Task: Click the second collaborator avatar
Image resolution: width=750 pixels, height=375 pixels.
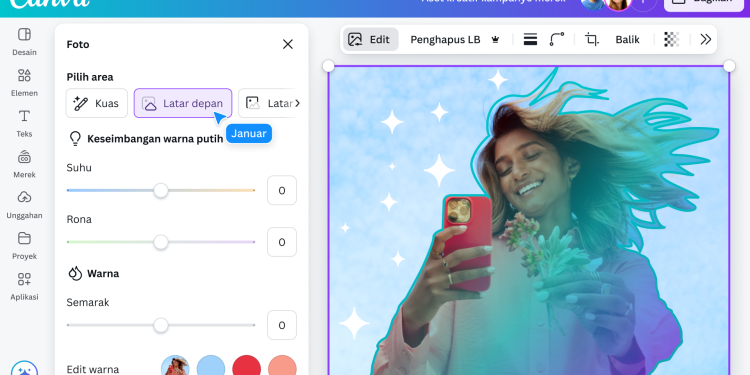Action: coord(618,4)
